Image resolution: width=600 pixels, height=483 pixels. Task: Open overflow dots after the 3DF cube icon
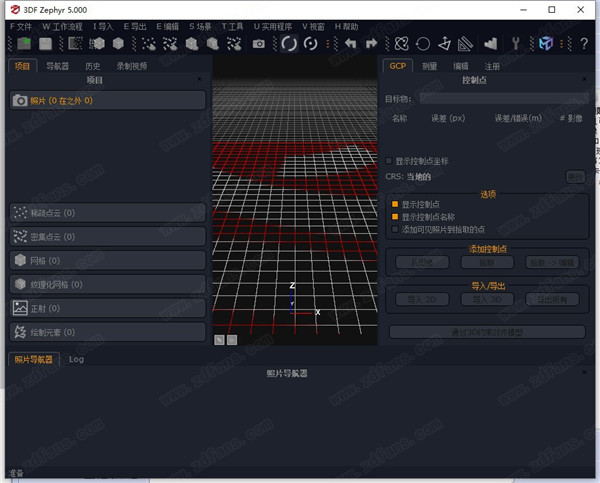click(561, 44)
